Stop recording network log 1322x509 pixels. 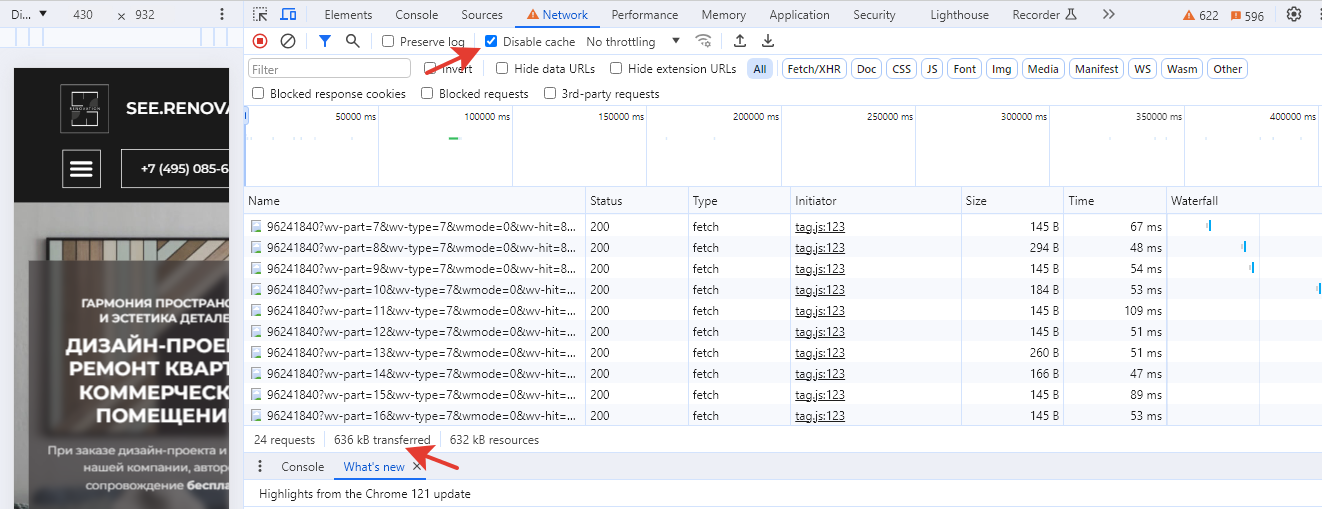260,41
